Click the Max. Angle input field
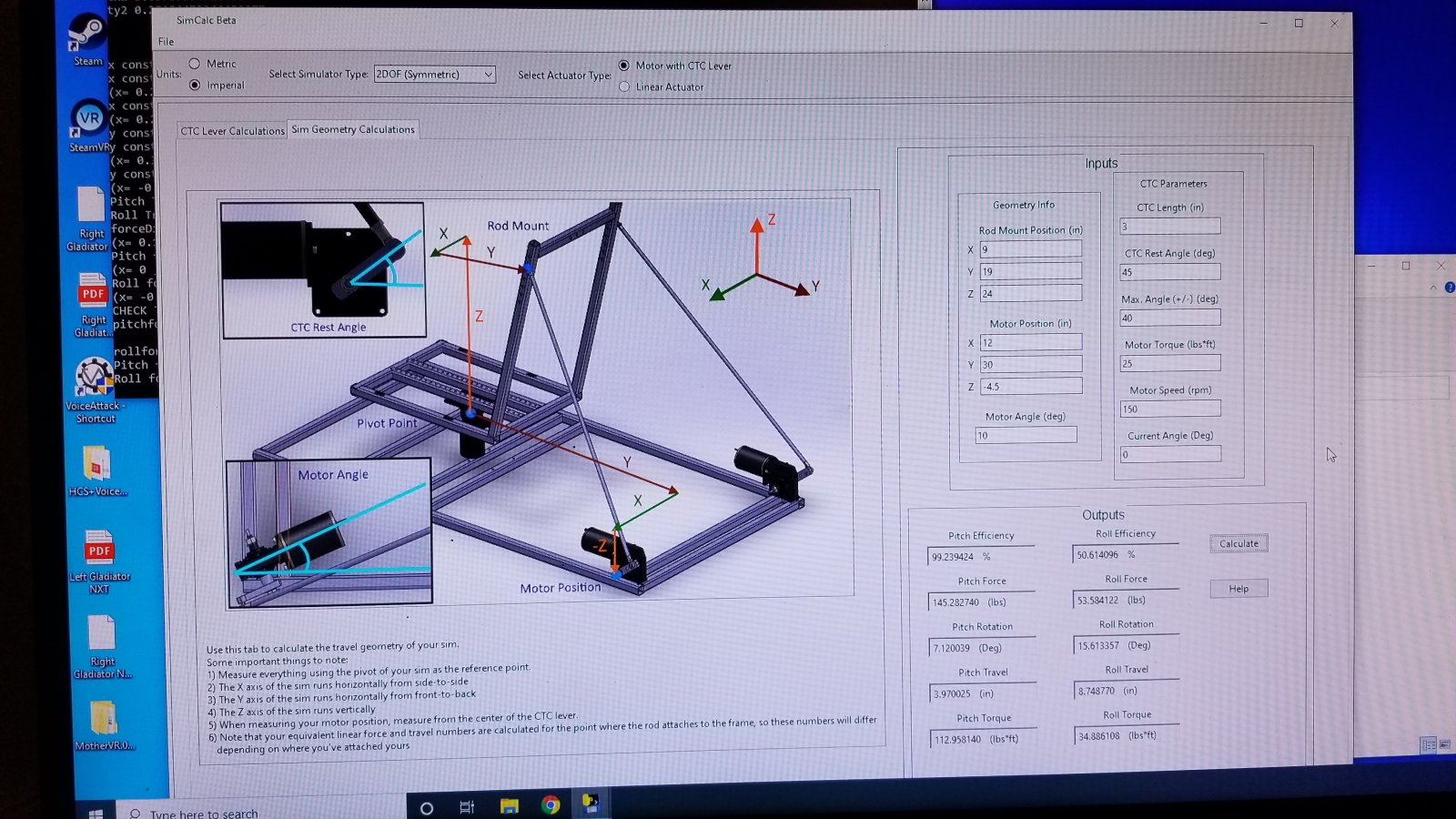Image resolution: width=1456 pixels, height=819 pixels. tap(1170, 318)
